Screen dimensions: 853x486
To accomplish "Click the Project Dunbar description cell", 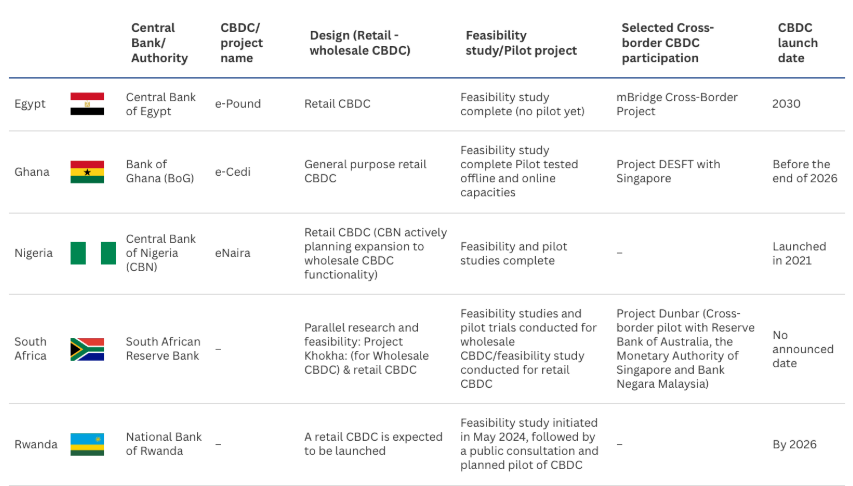I will (685, 349).
